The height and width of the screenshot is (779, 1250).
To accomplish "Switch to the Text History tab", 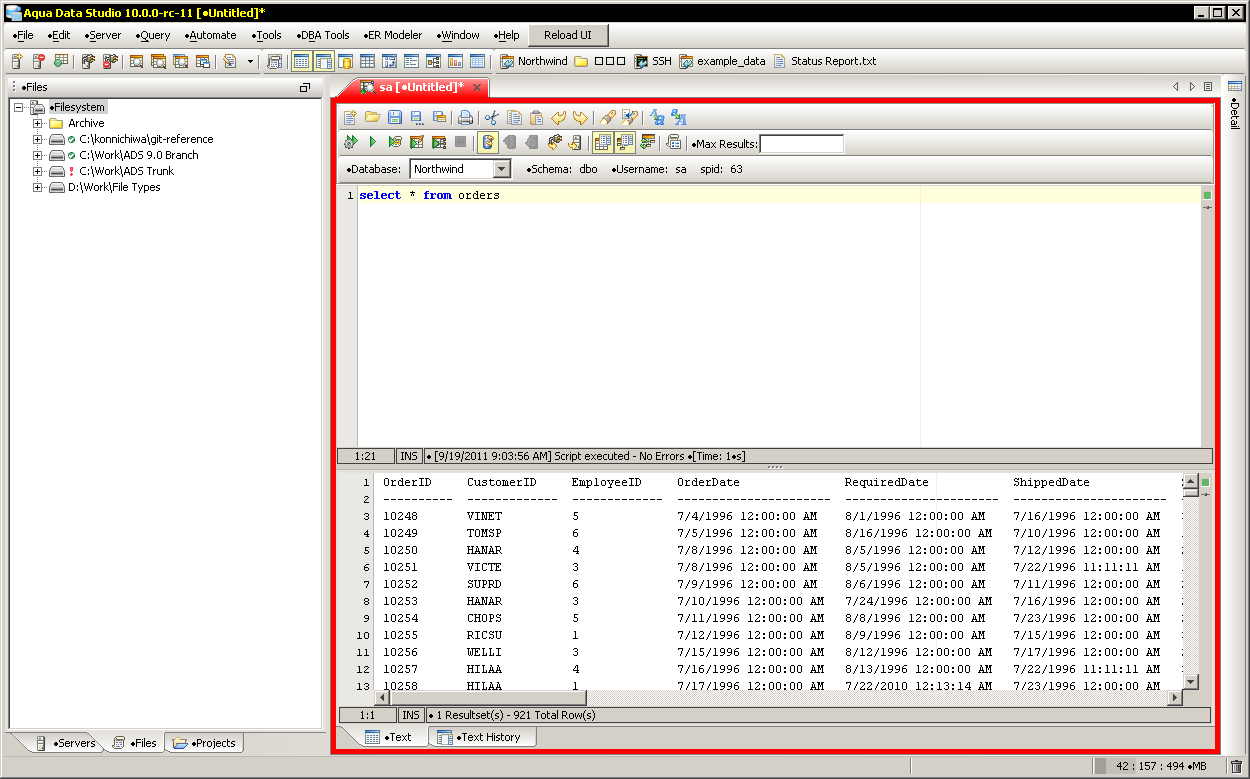I will pyautogui.click(x=483, y=737).
